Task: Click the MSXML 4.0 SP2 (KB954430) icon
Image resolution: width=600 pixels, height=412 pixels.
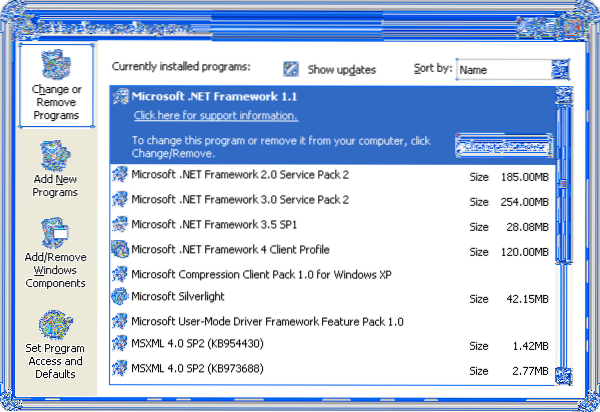Action: tap(121, 345)
